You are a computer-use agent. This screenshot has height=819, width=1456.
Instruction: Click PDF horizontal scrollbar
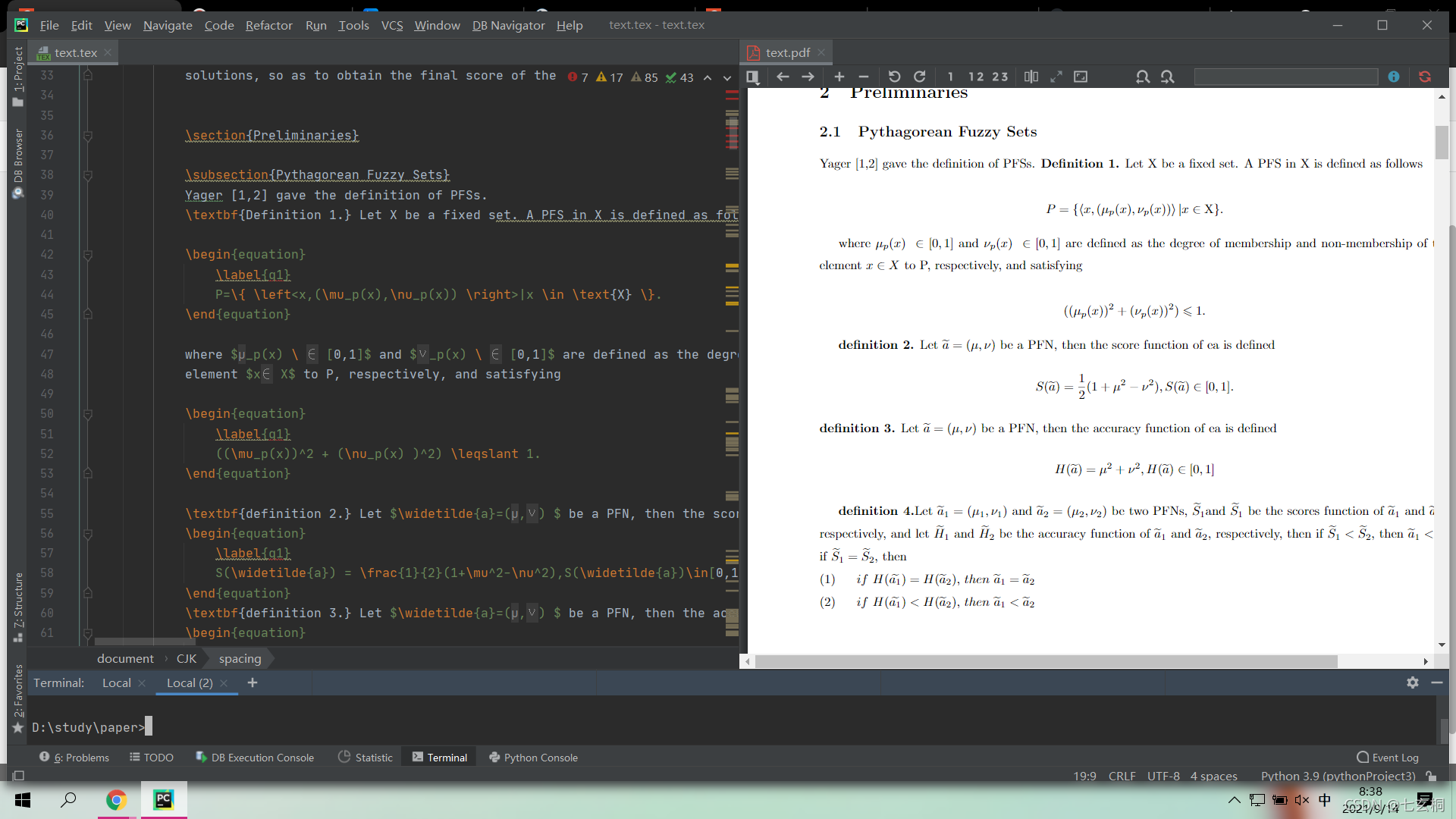[x=1046, y=661]
